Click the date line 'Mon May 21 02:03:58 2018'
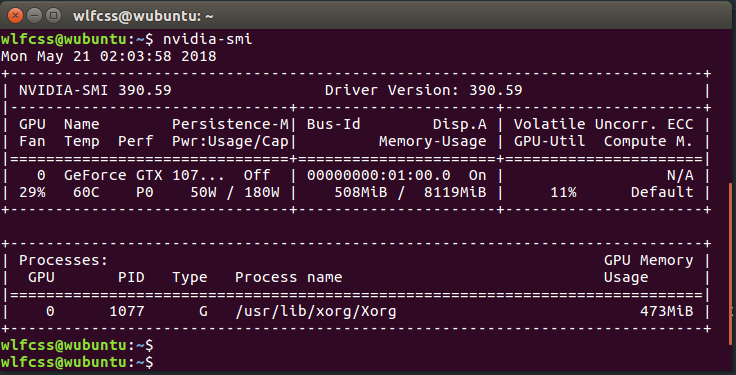Screen dimensions: 736x375 point(108,57)
